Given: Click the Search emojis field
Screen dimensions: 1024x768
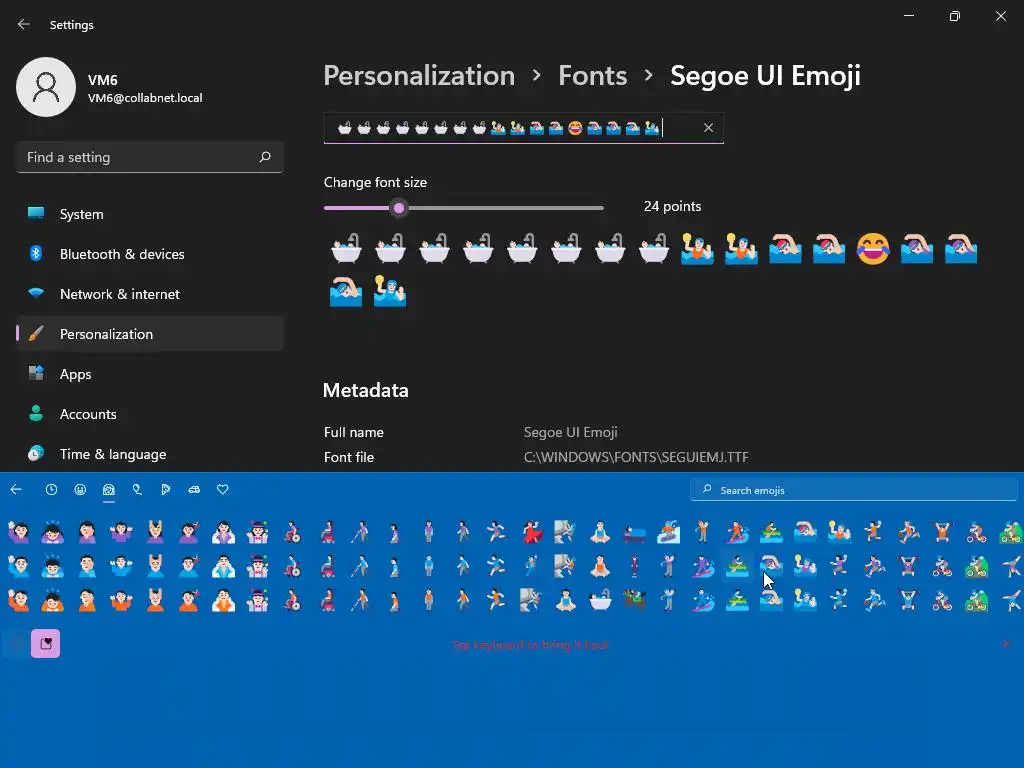Looking at the screenshot, I should [854, 490].
